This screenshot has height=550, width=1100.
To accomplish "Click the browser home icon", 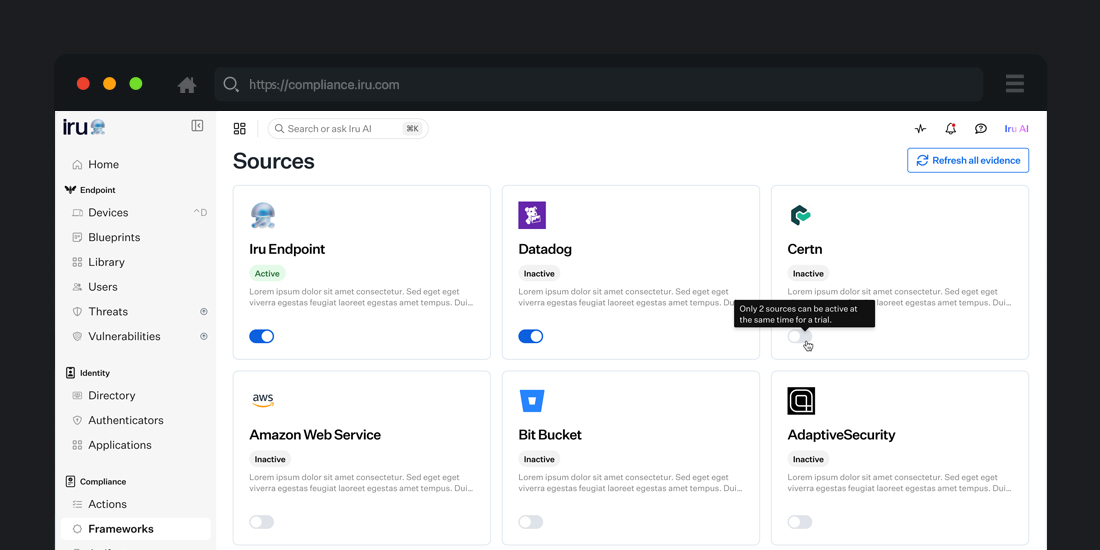I will pyautogui.click(x=187, y=85).
